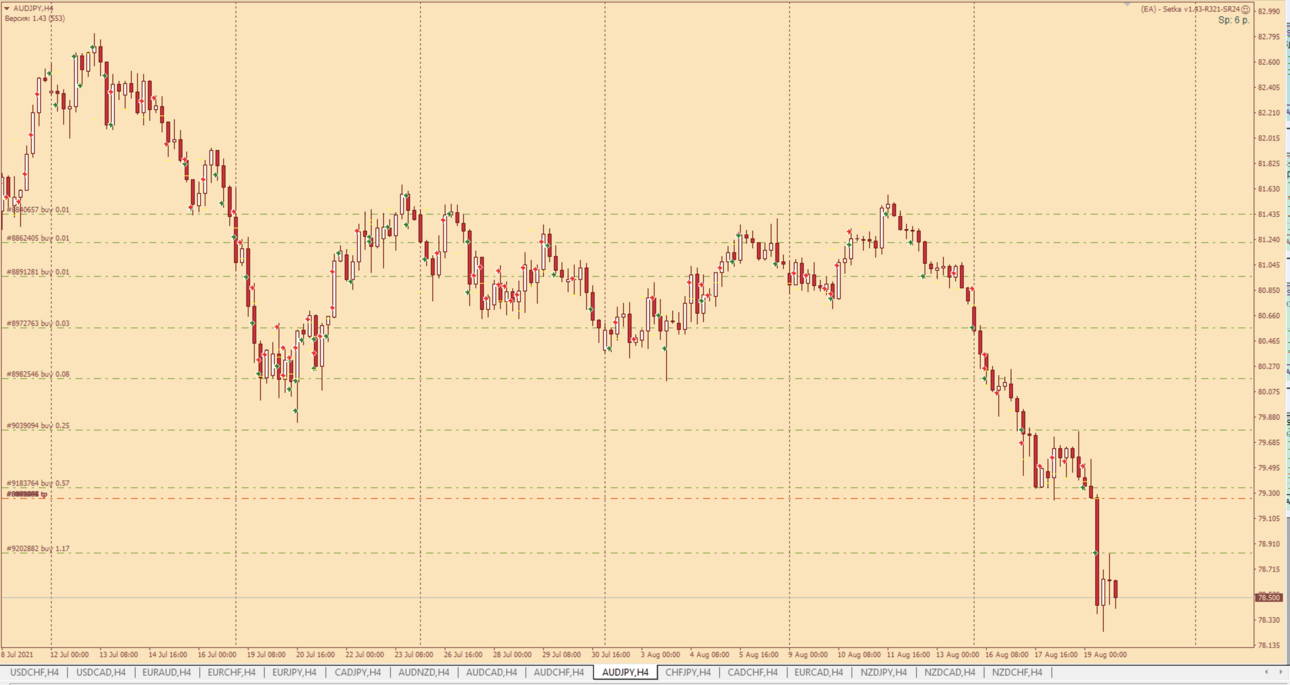Click the active AUDJPY,H4 tab

click(x=626, y=672)
